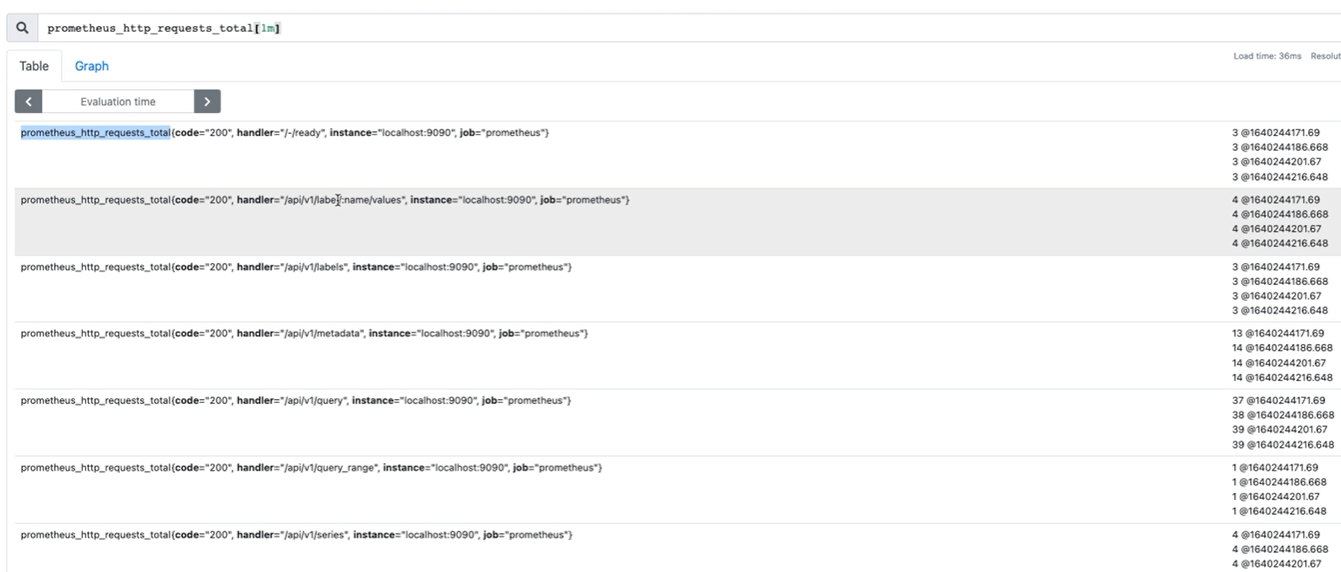This screenshot has width=1341, height=572.
Task: Click the next evaluation time arrow
Action: coord(207,101)
